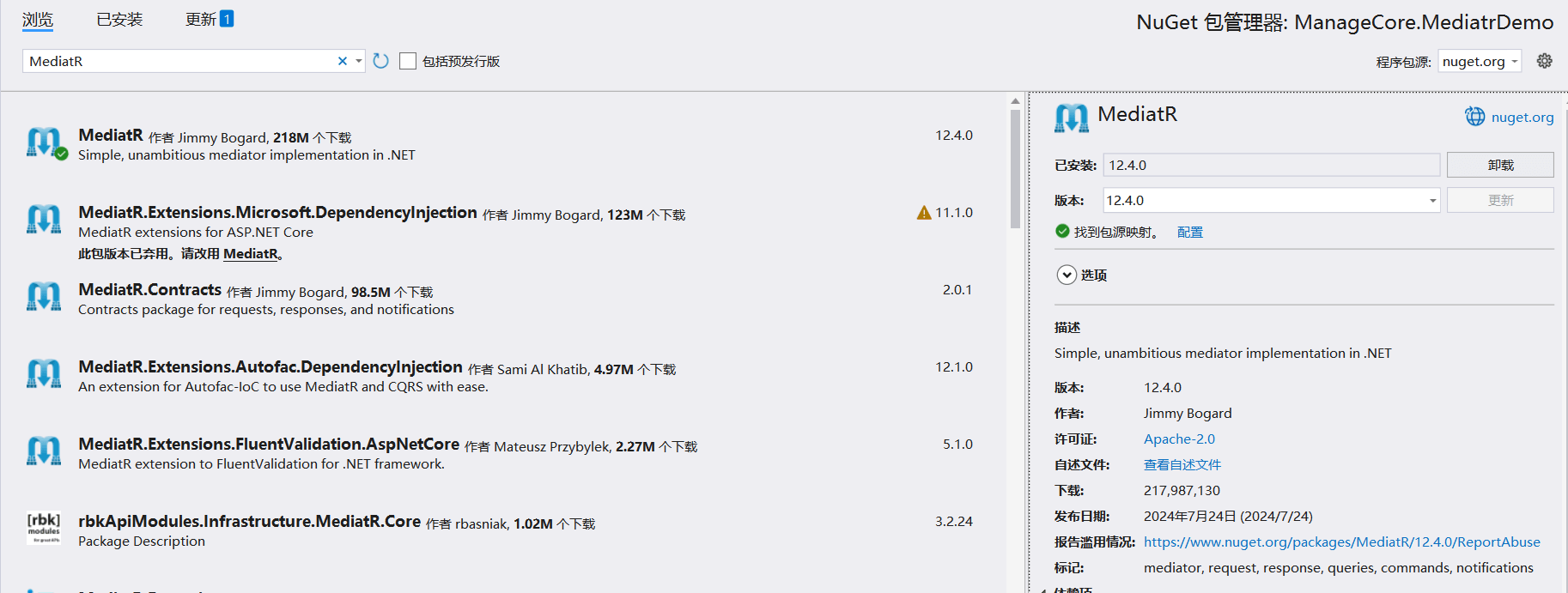Click the 卸载 uninstall button

click(x=1500, y=165)
